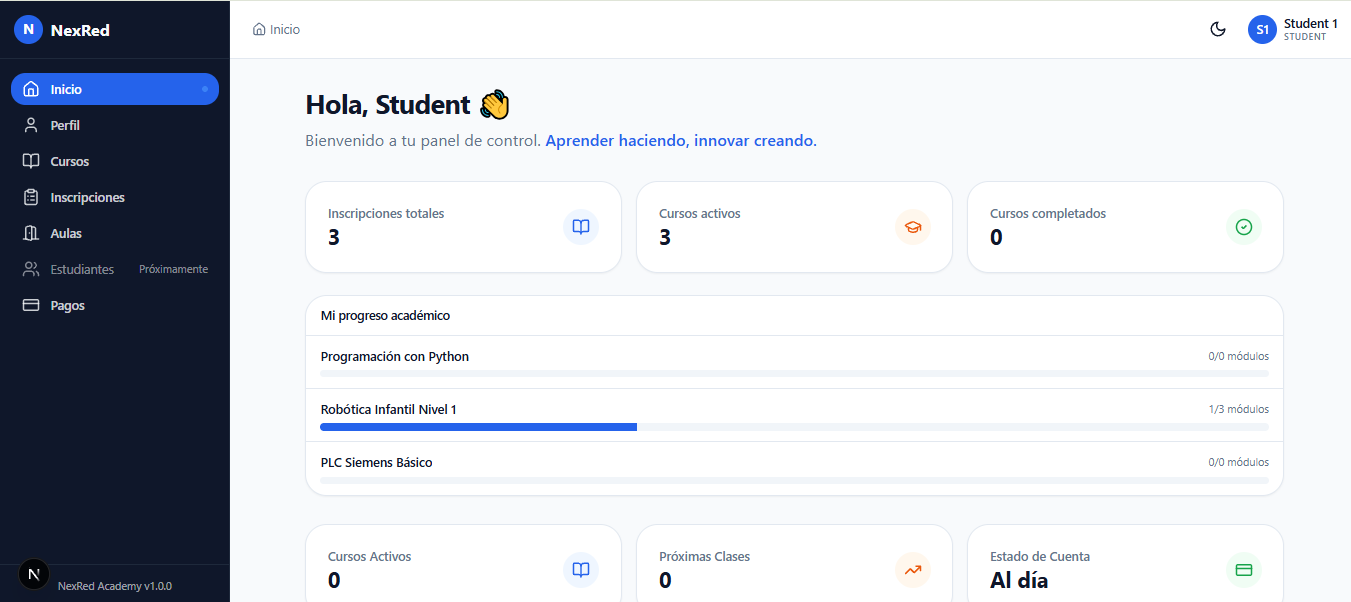
Task: Toggle dark mode with moon icon
Action: coord(1218,29)
